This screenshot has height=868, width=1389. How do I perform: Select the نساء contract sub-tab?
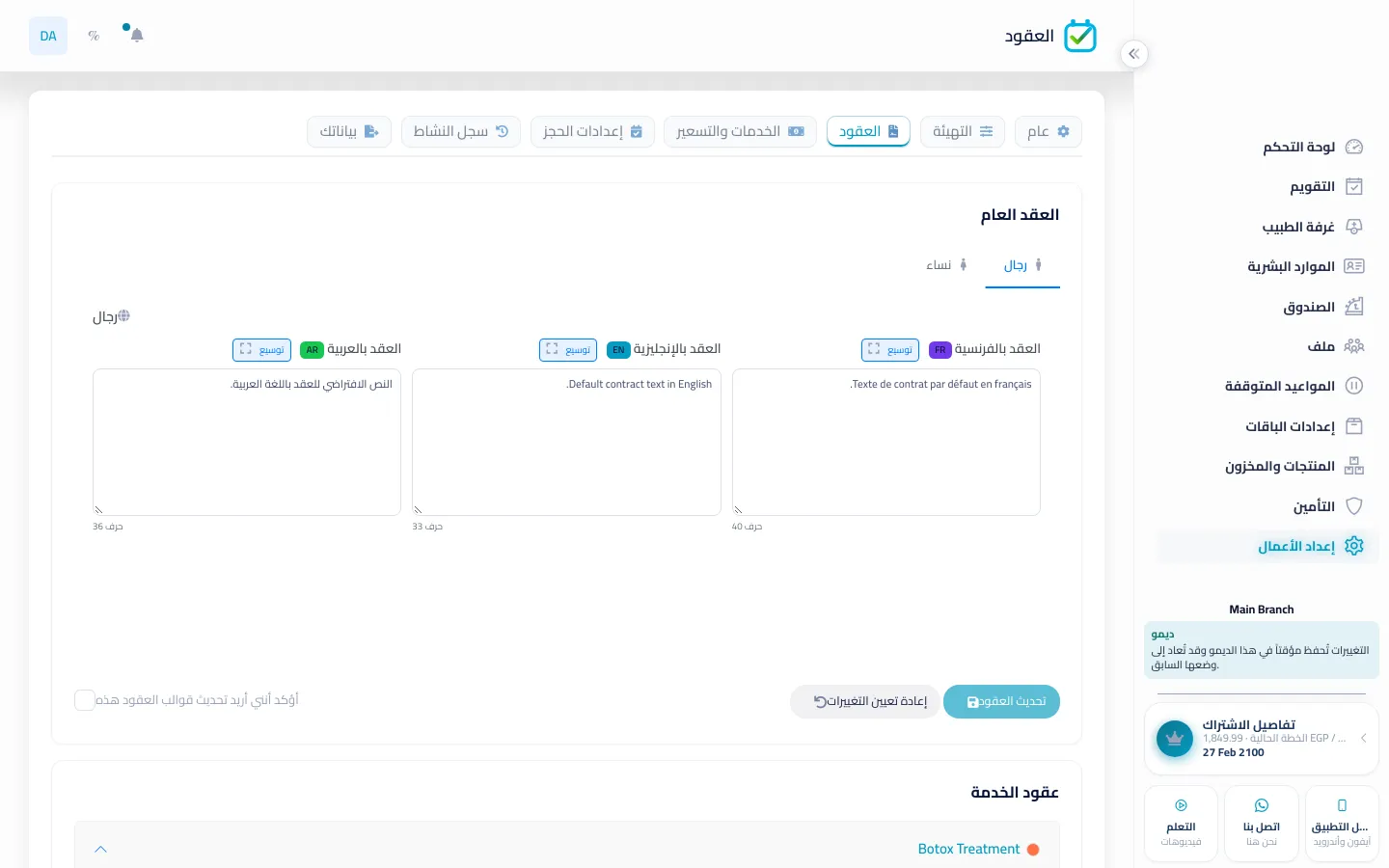pos(946,265)
